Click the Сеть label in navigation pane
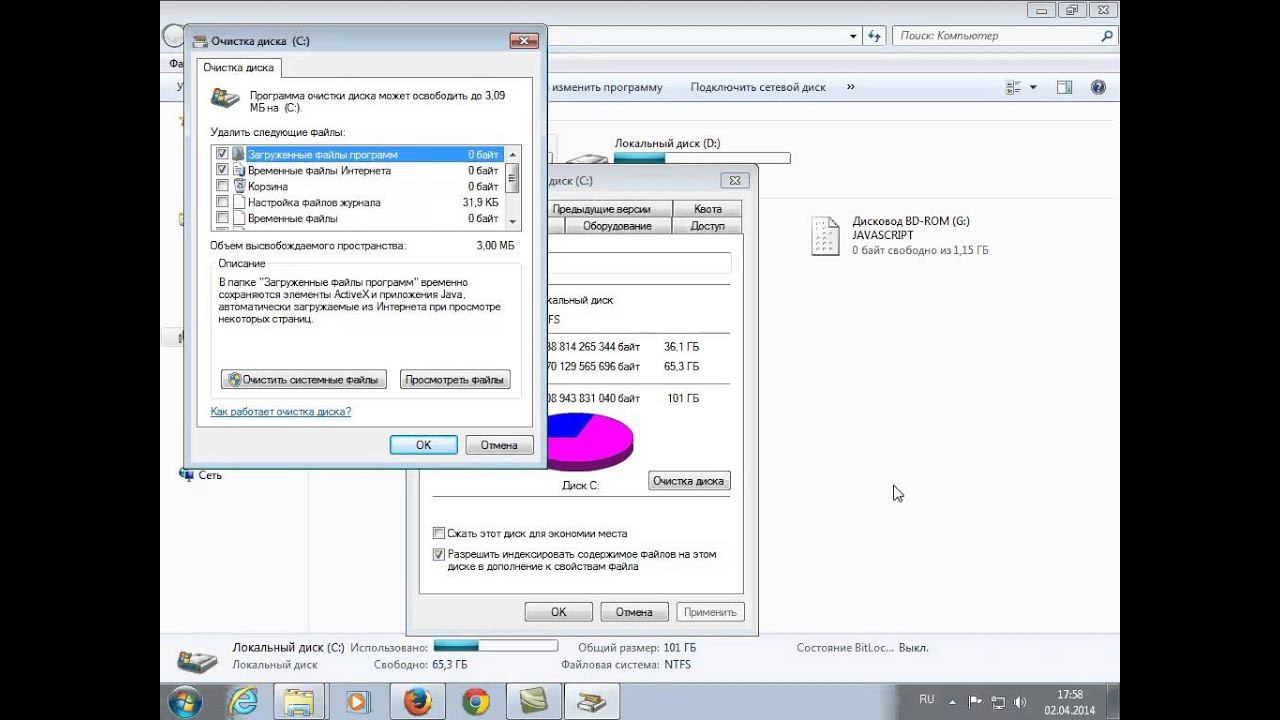This screenshot has height=720, width=1280. [210, 475]
